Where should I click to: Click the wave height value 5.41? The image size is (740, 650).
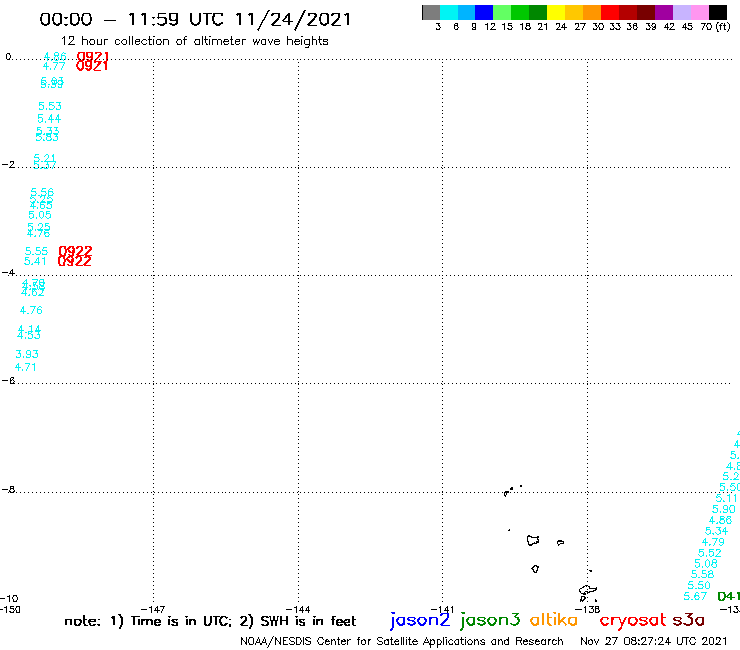click(35, 262)
